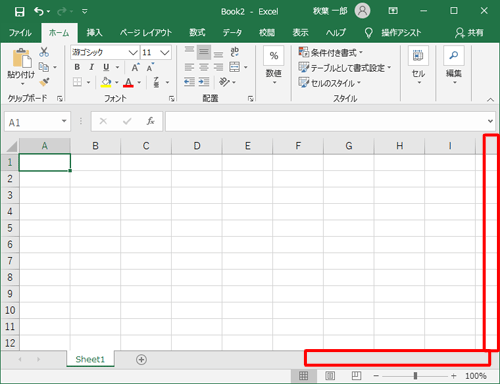Open the undo history dropdown arrow
500x384 pixels.
point(49,12)
